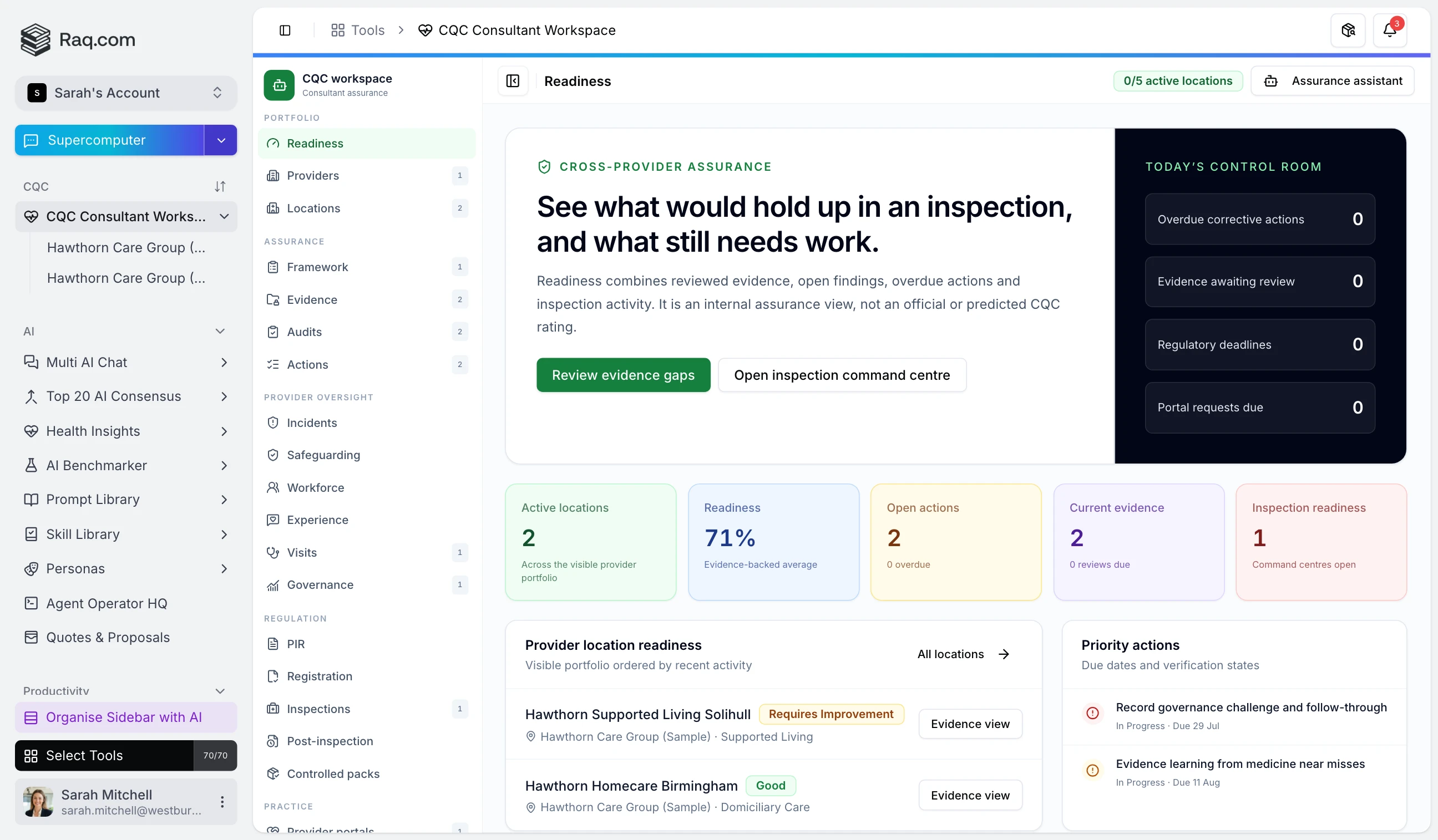The width and height of the screenshot is (1438, 840).
Task: Open Agent Operator HQ
Action: click(125, 603)
